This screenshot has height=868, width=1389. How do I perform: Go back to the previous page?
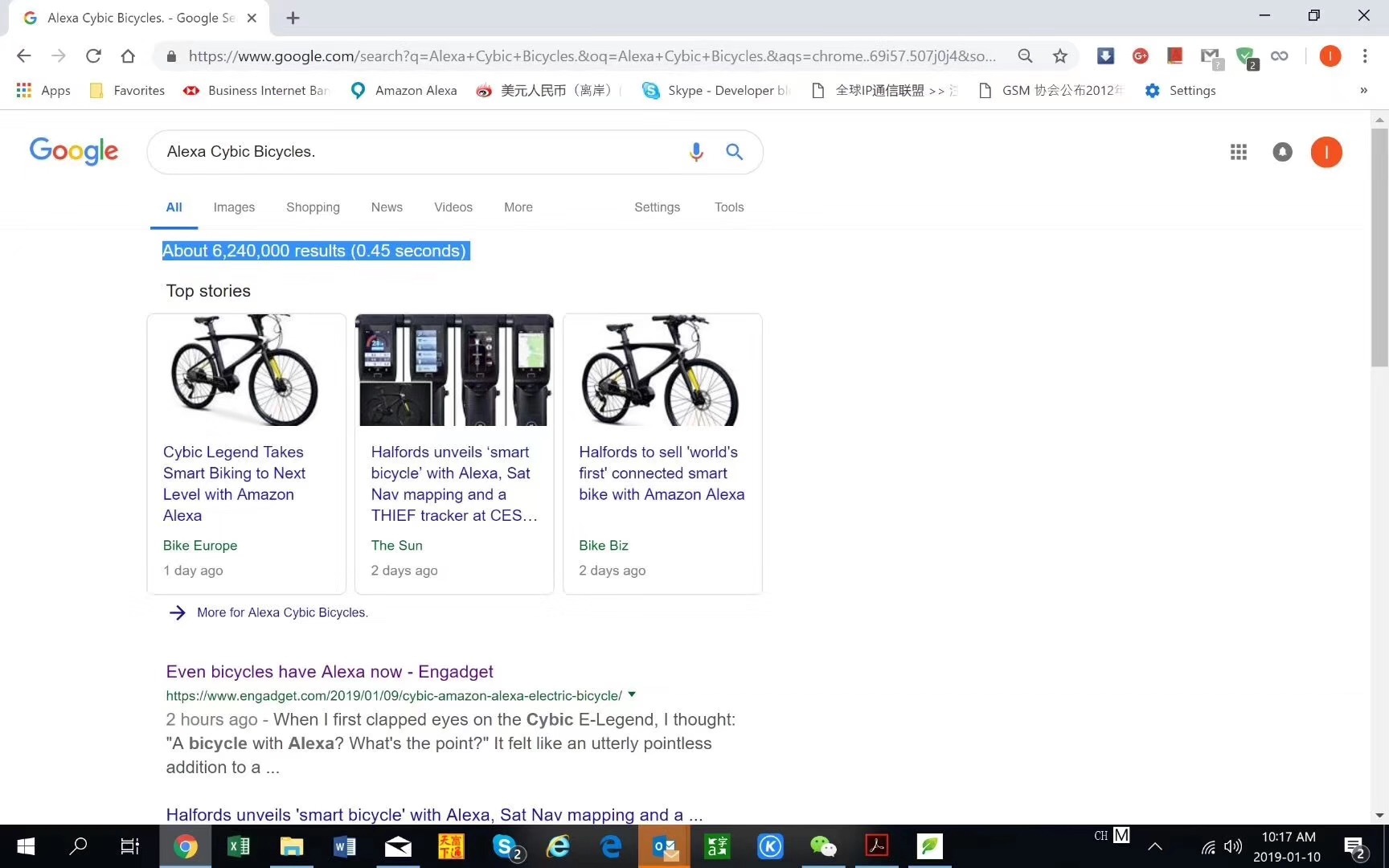coord(24,55)
